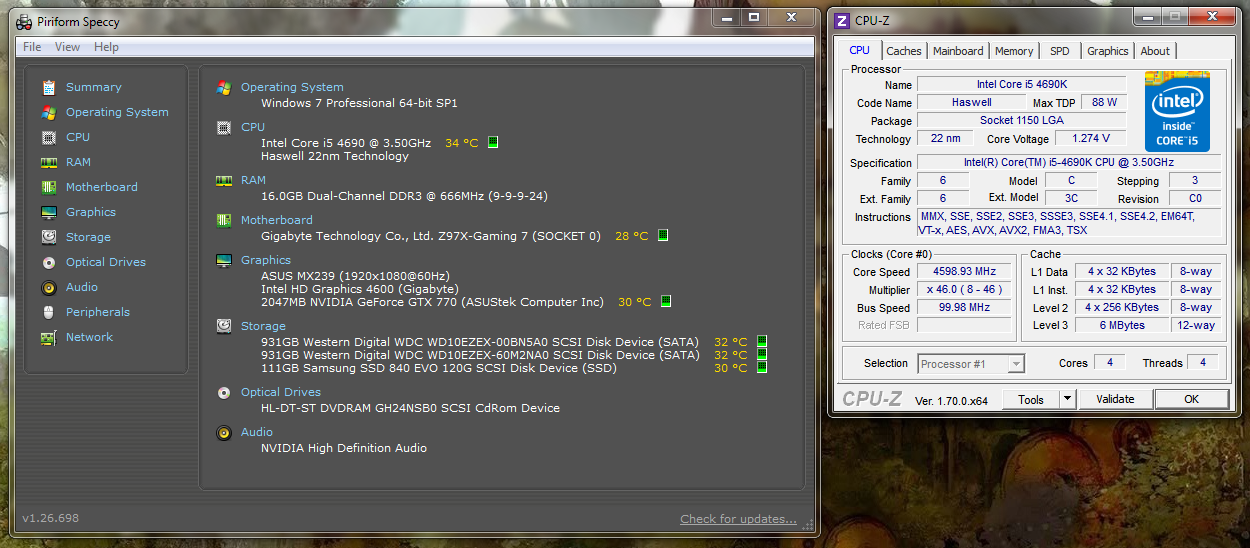Click the Core Speed value 4598.93 MHz
This screenshot has height=548, width=1250.
tap(965, 272)
